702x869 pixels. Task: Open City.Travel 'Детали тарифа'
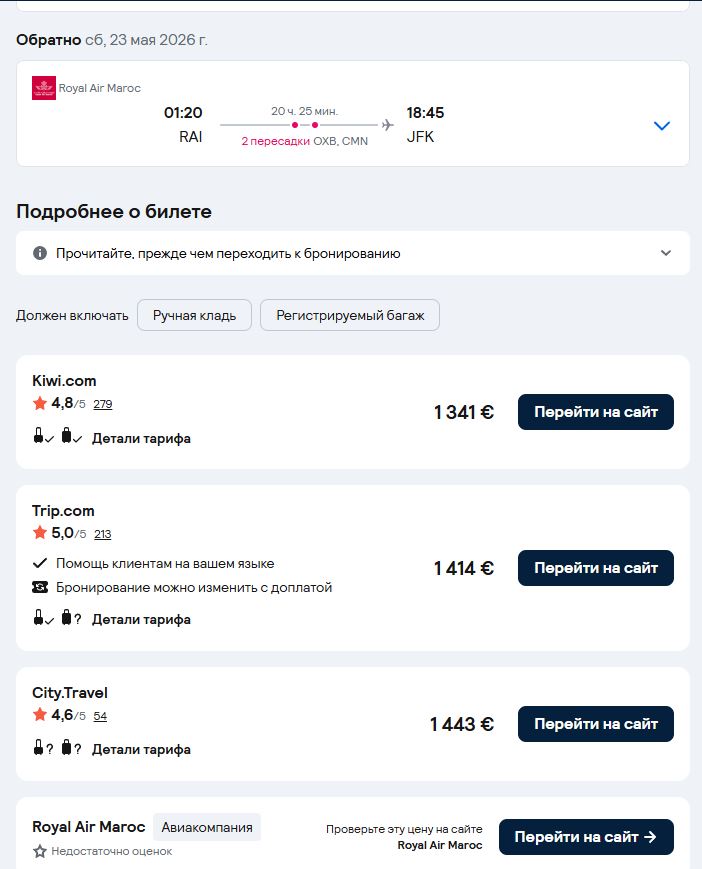[141, 749]
